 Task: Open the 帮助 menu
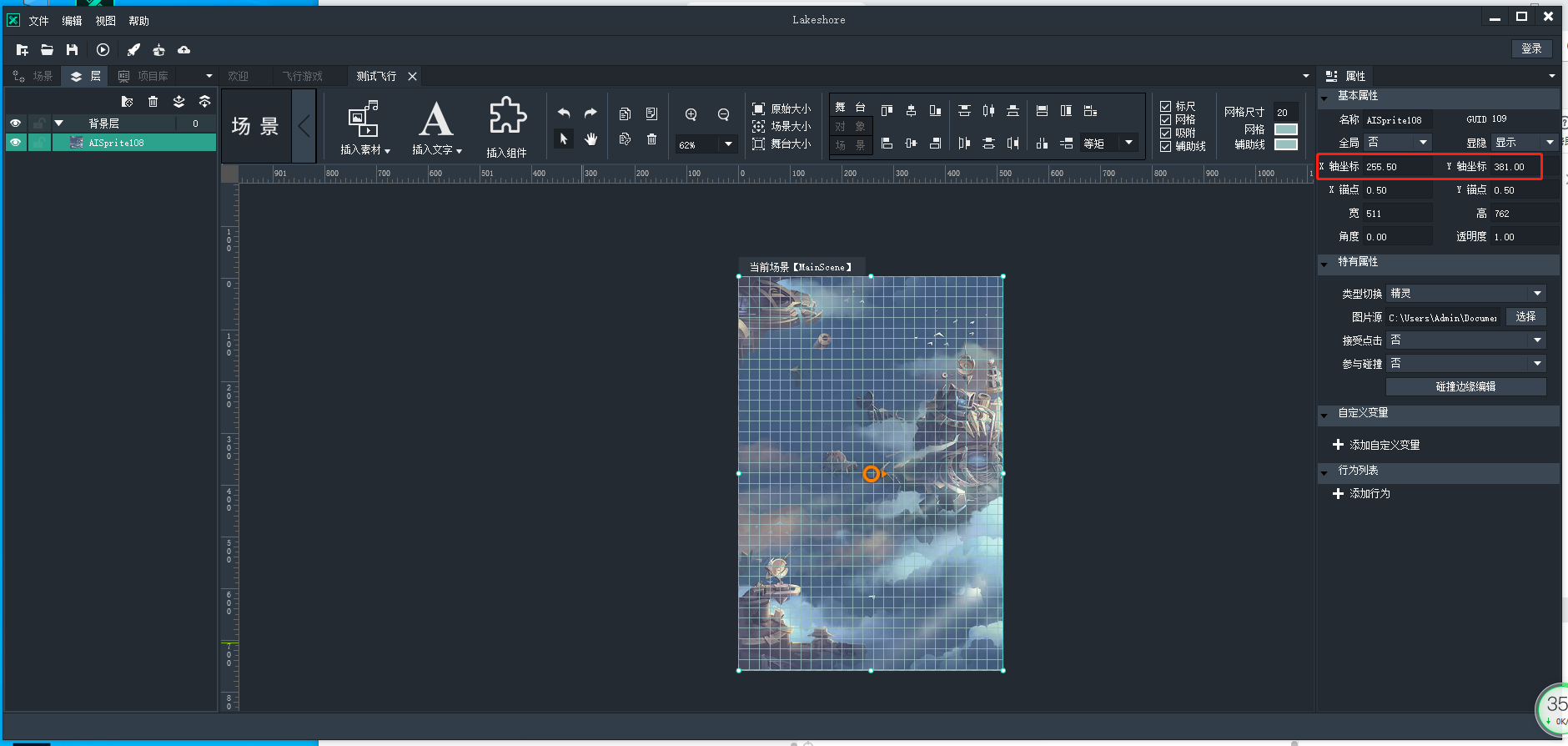pos(138,21)
